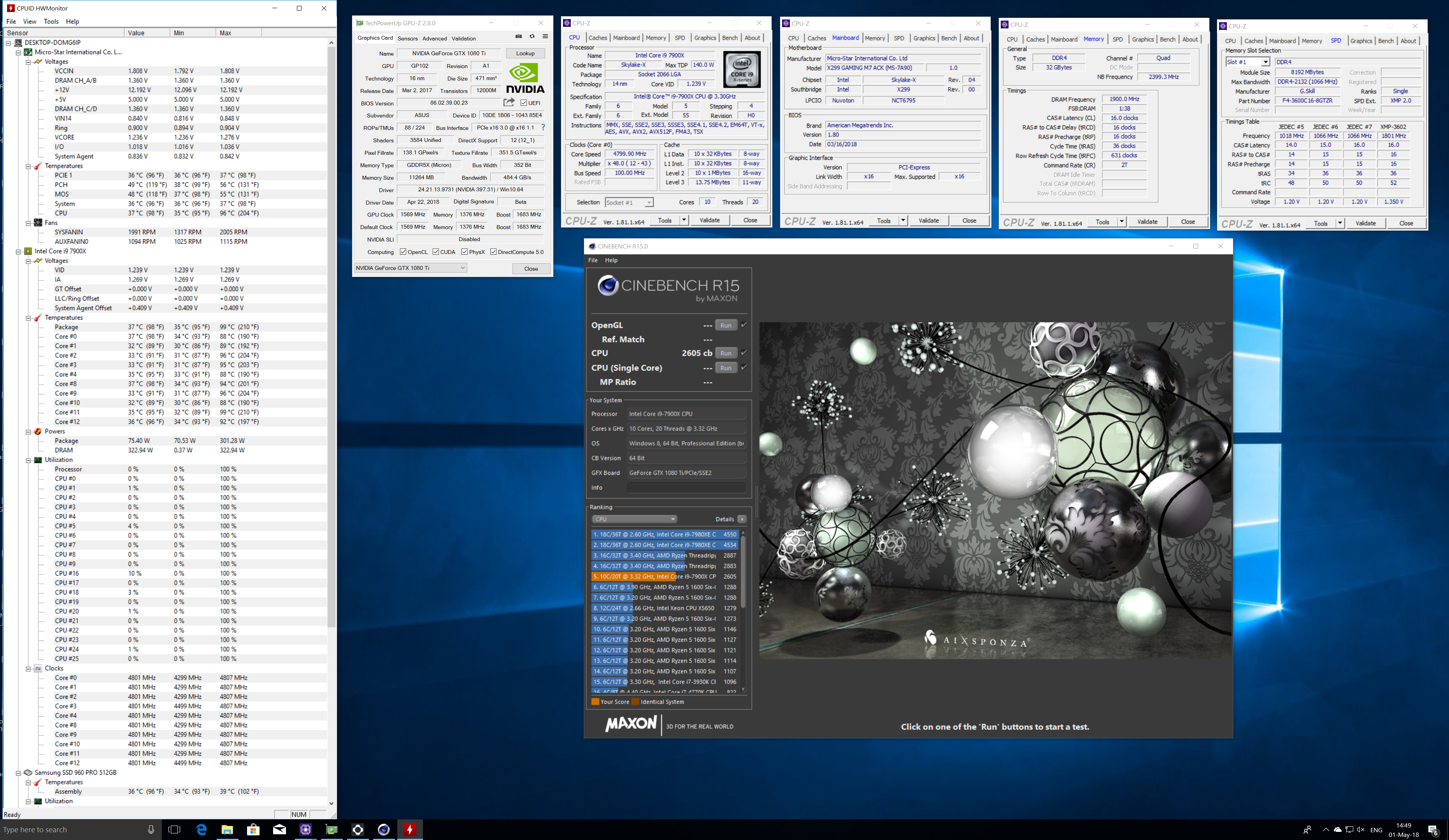Screen dimensions: 1449x840
Task: Run the Cinebench CPU test
Action: click(x=726, y=353)
